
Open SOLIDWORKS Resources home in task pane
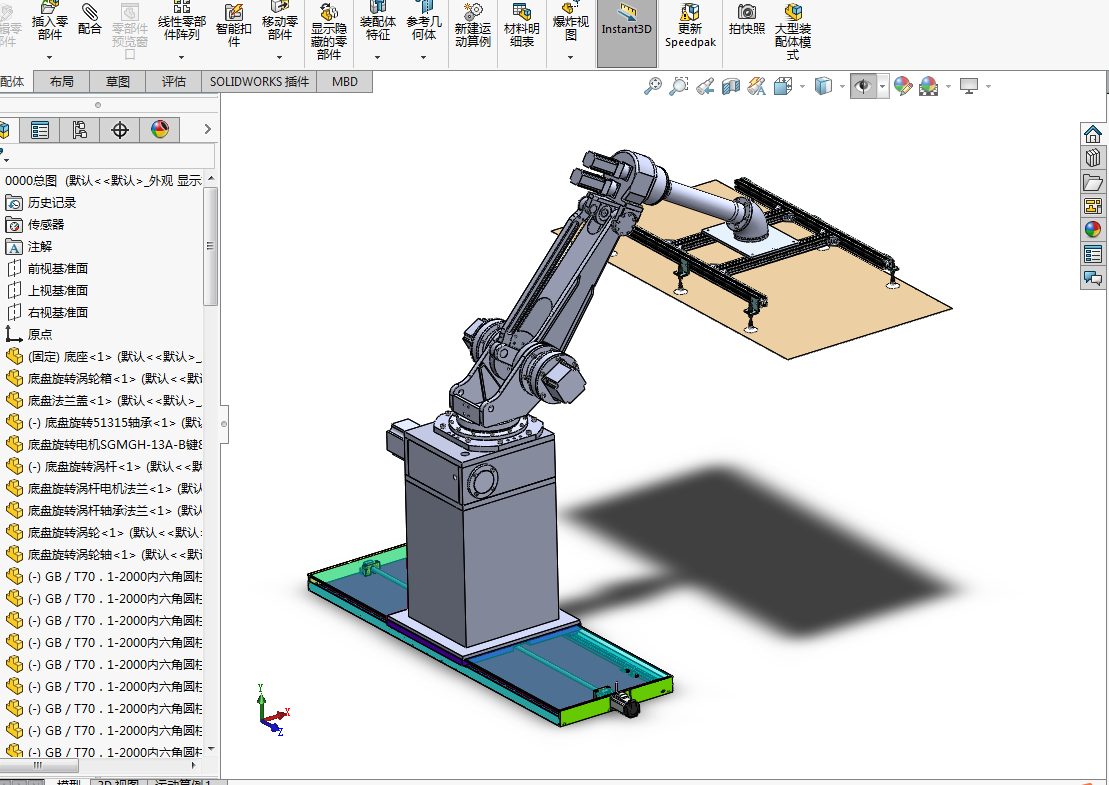point(1093,134)
